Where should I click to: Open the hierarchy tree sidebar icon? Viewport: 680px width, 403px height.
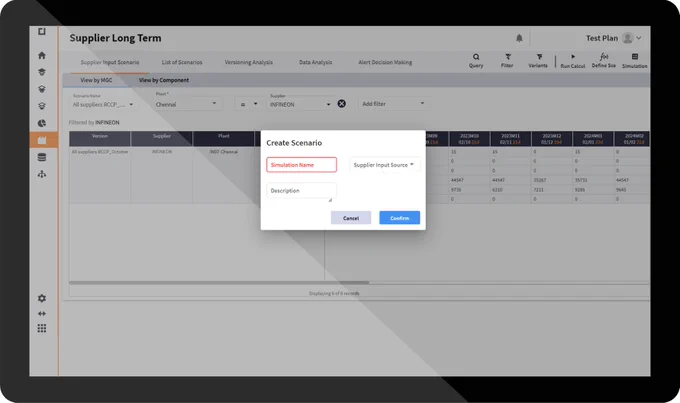42,174
